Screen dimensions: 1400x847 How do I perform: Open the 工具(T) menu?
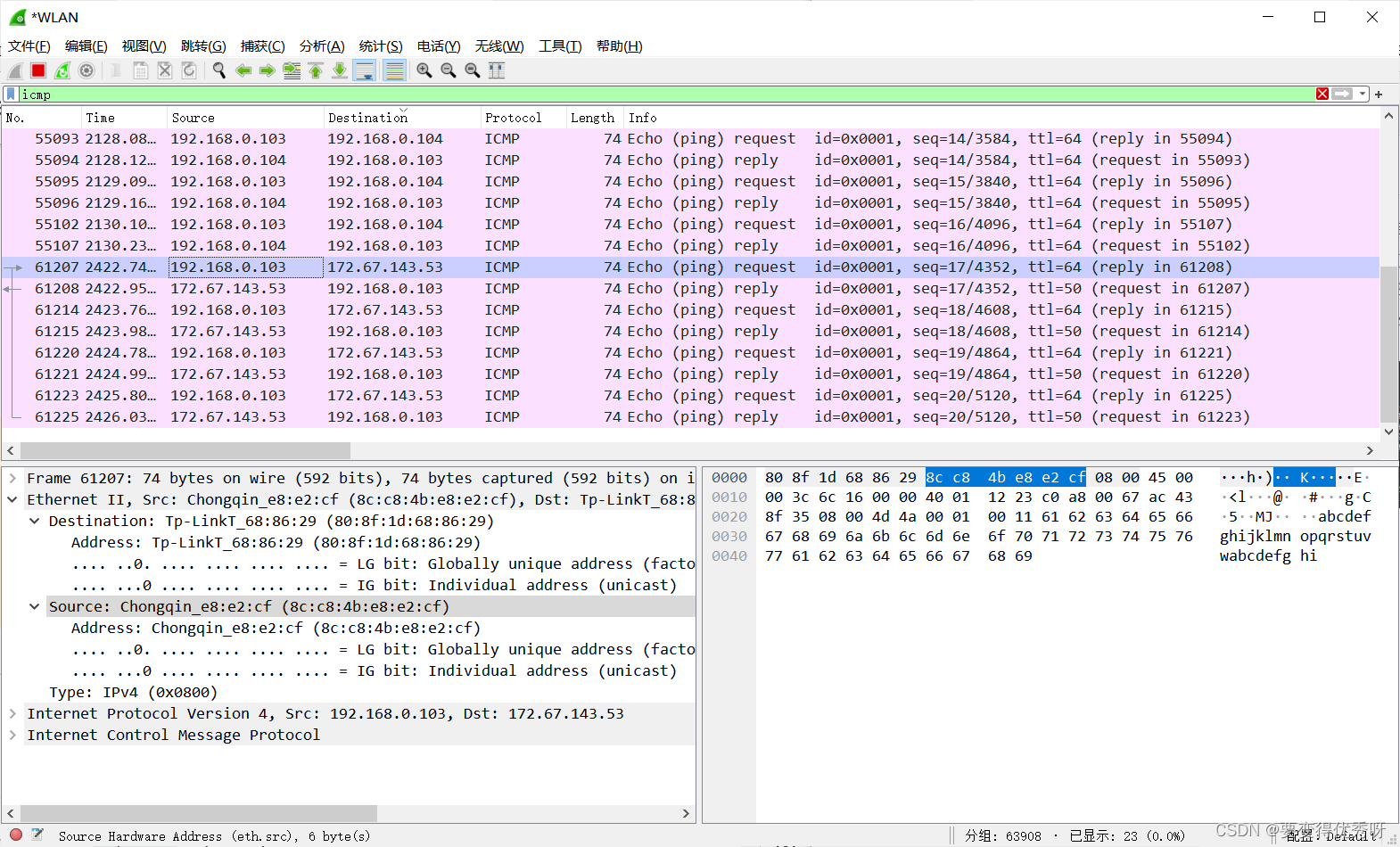560,46
